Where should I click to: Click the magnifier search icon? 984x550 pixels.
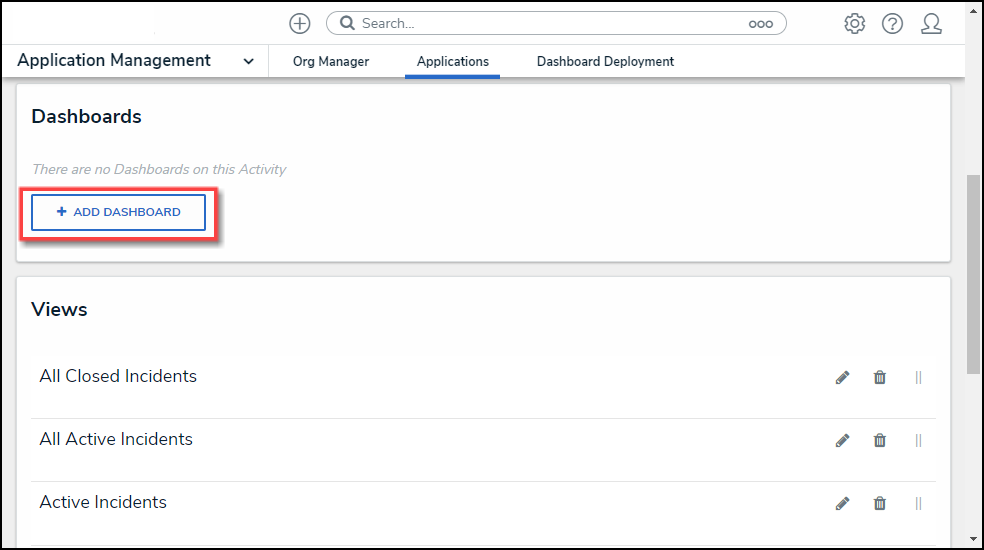click(347, 23)
